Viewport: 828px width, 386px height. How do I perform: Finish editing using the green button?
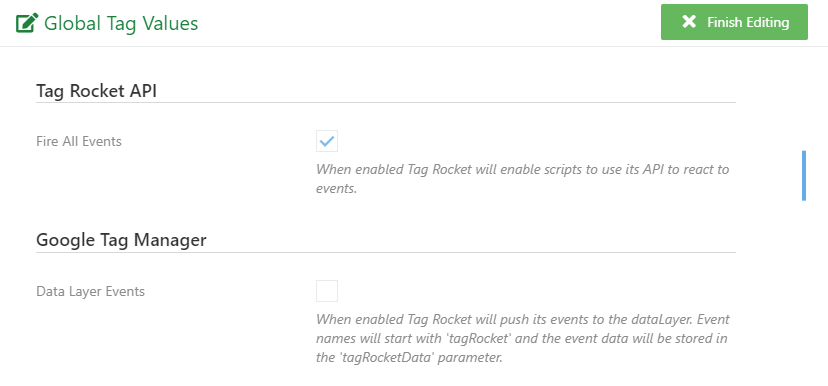[734, 22]
